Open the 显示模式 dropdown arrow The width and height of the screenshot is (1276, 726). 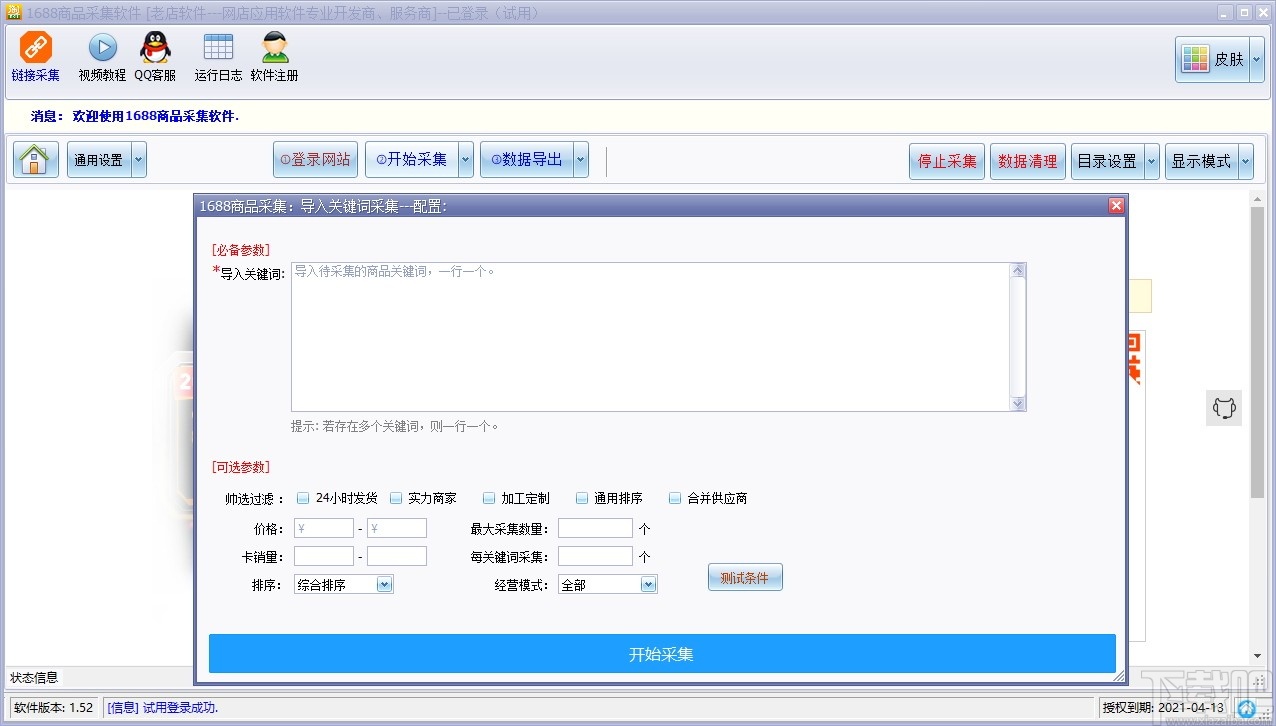click(x=1246, y=159)
